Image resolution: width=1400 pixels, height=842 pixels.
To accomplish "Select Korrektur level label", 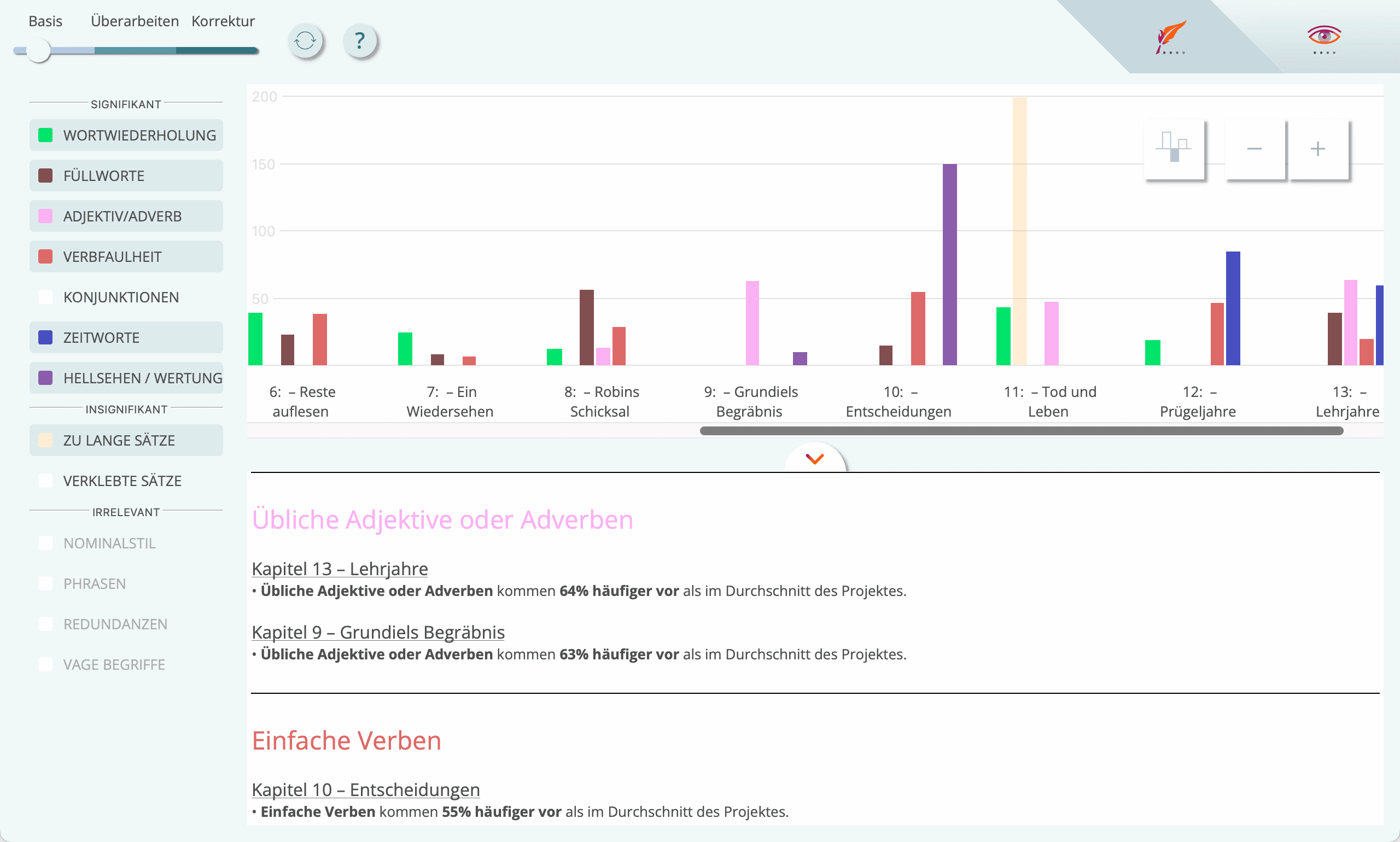I will [x=223, y=21].
